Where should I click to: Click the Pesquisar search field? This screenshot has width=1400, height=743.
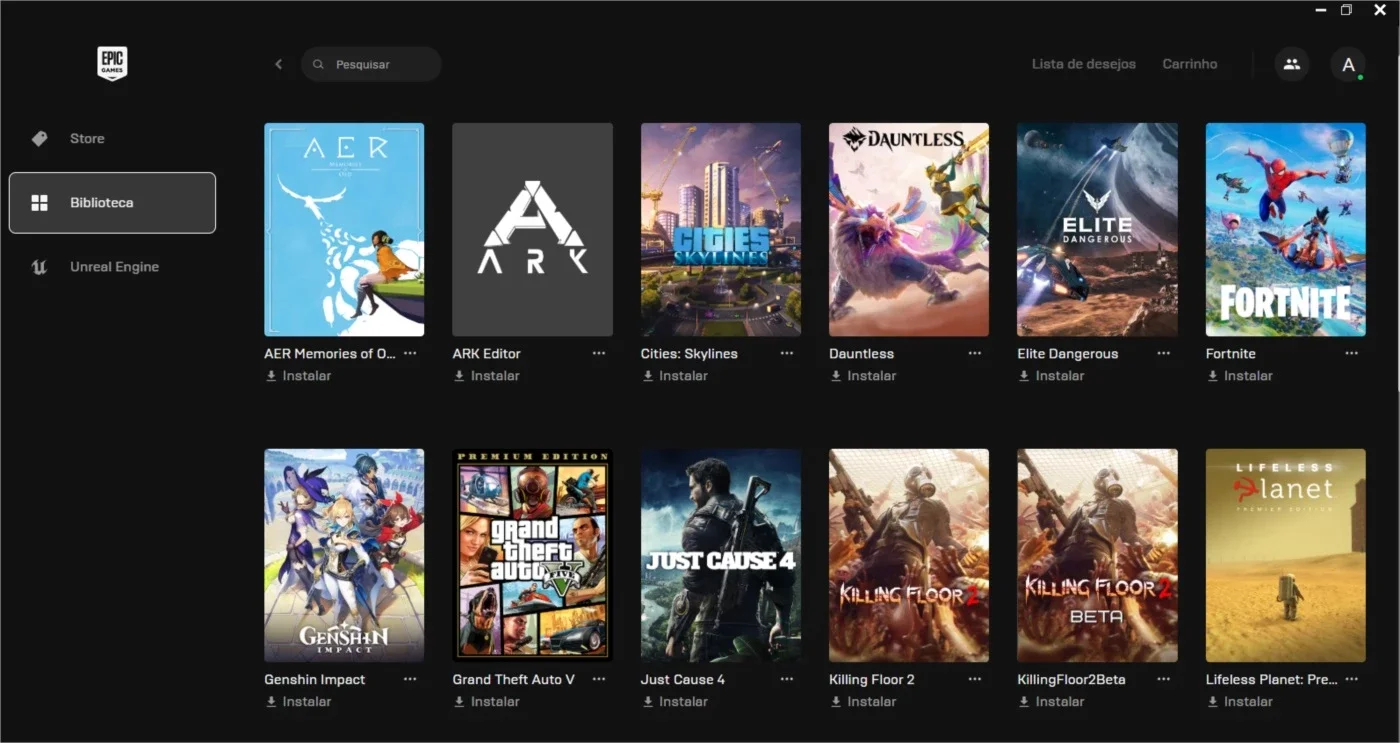pyautogui.click(x=371, y=64)
